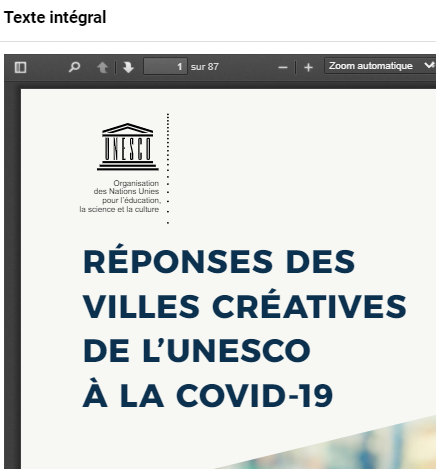Click the 'DE L'UNESCO' title line
436x469 pixels.
[x=197, y=351]
